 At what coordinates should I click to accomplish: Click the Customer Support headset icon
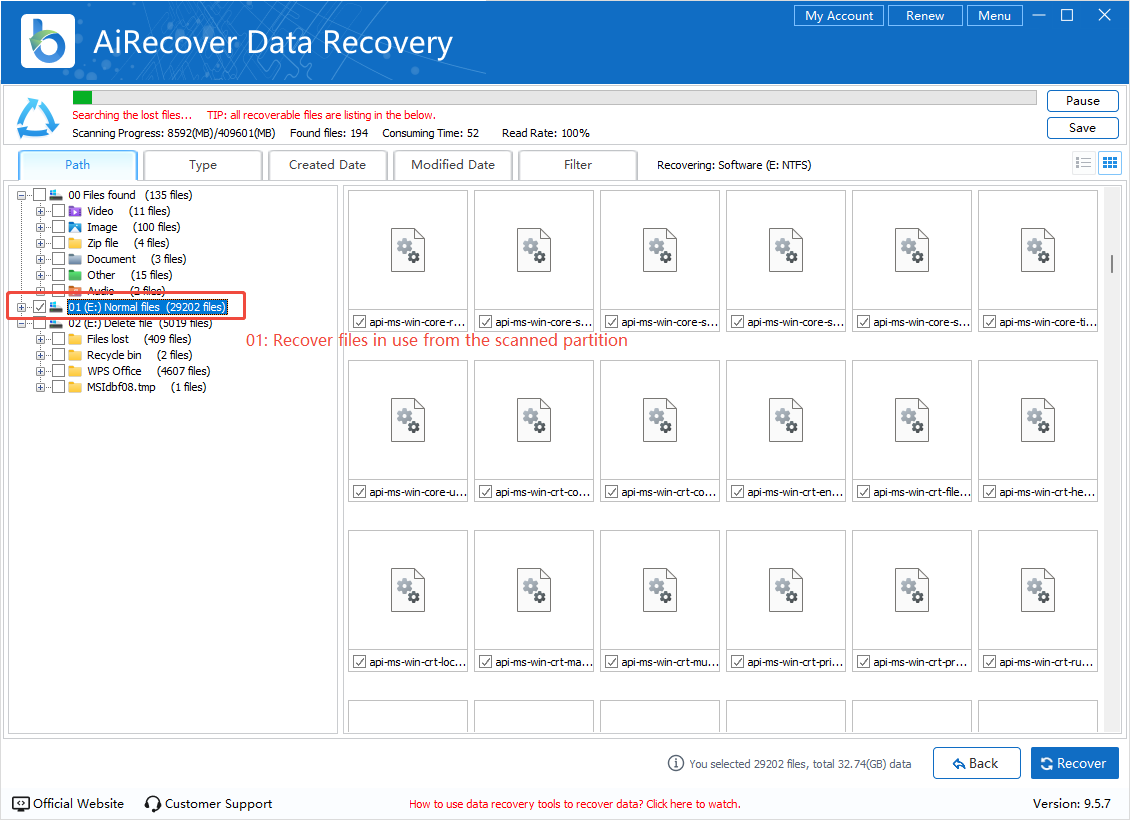(153, 803)
